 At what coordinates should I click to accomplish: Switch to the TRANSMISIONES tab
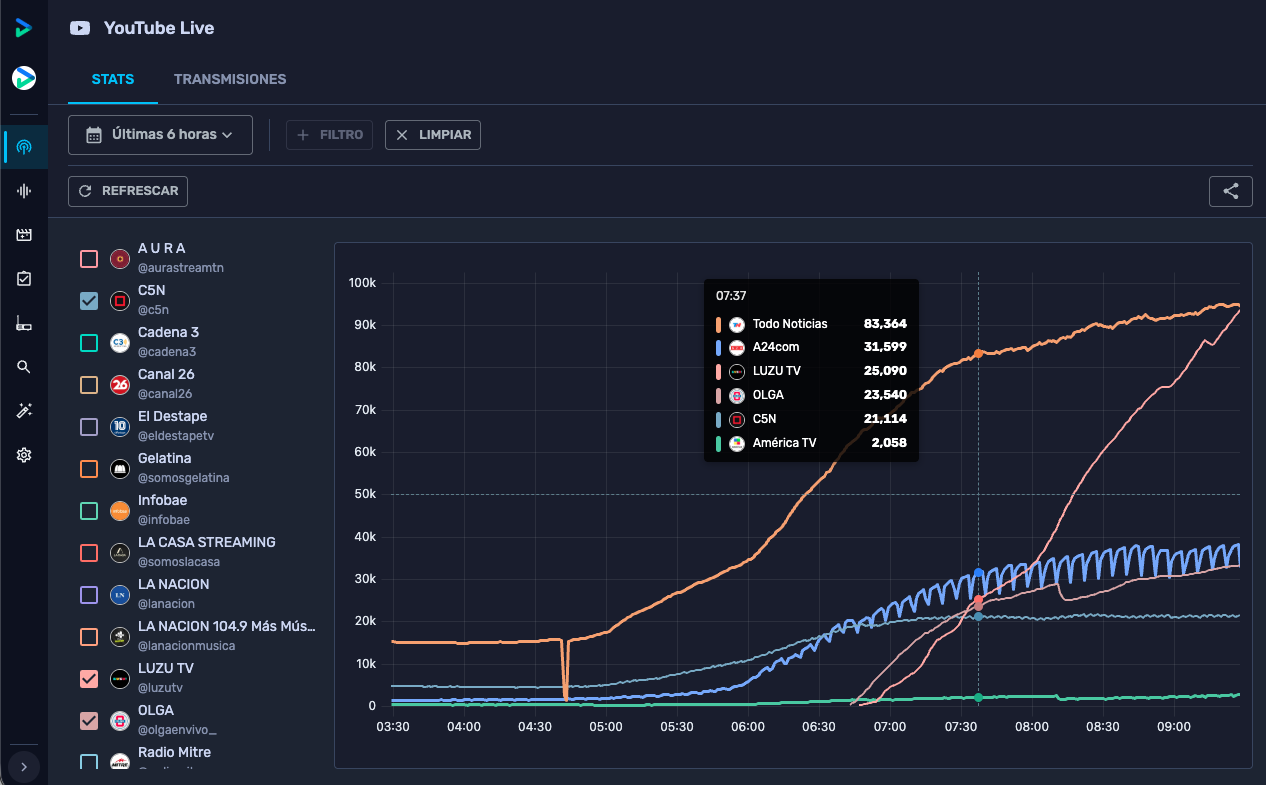(x=230, y=79)
